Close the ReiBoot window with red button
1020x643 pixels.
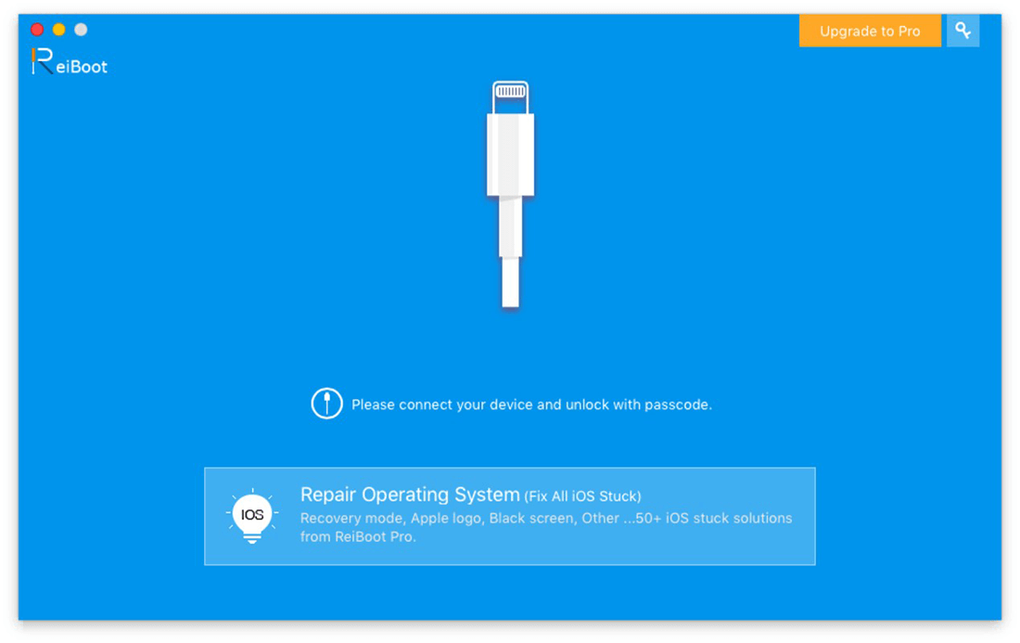click(x=37, y=29)
